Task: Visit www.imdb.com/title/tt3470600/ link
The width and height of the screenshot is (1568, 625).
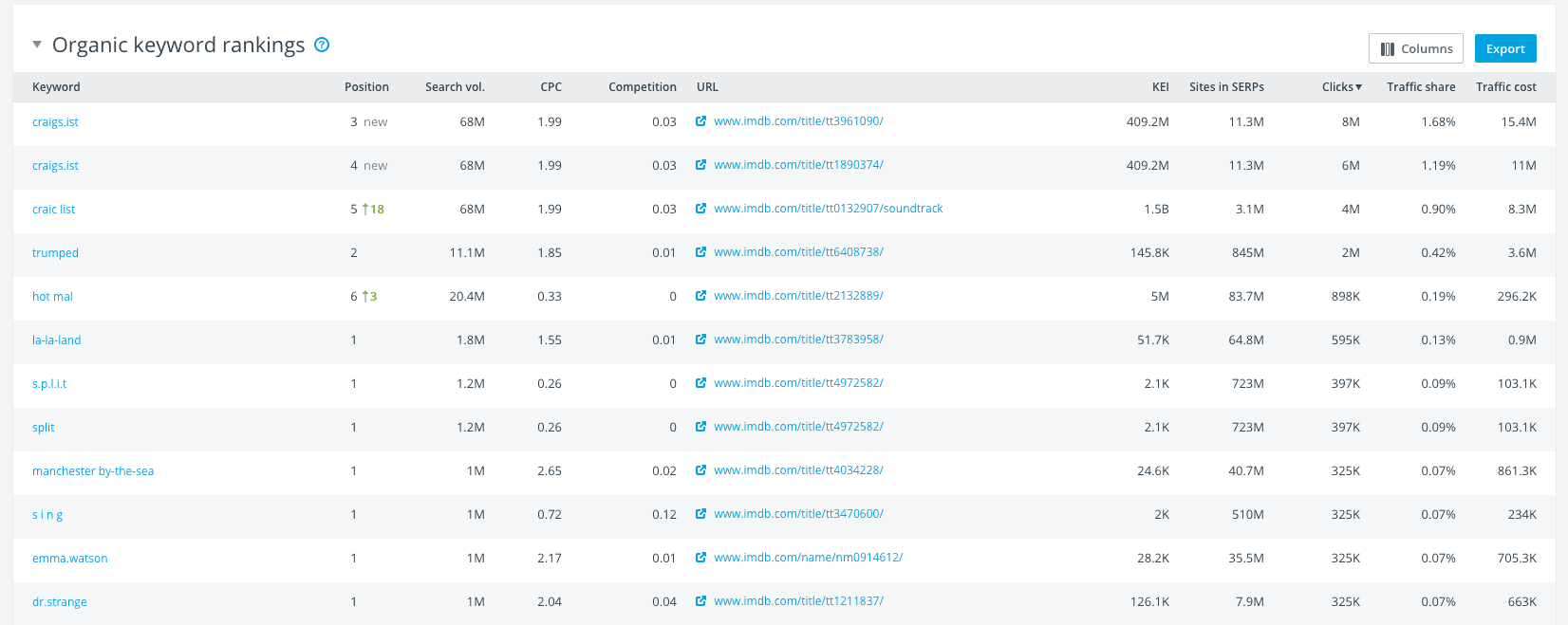Action: (x=798, y=514)
